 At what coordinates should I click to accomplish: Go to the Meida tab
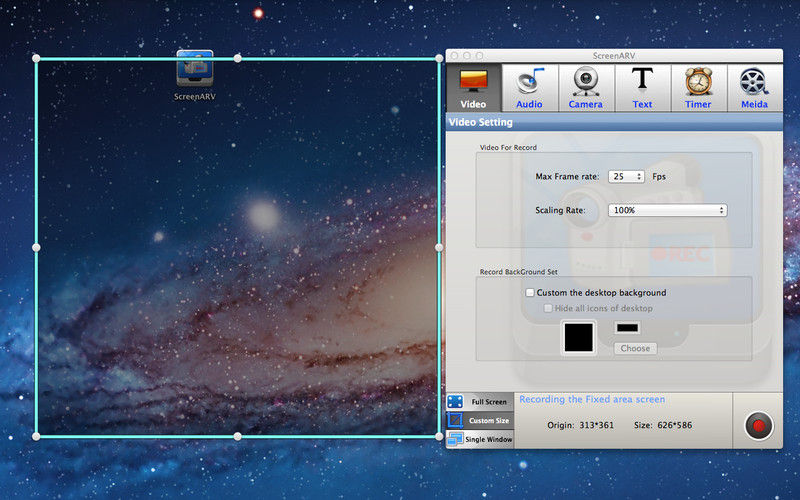tap(754, 88)
